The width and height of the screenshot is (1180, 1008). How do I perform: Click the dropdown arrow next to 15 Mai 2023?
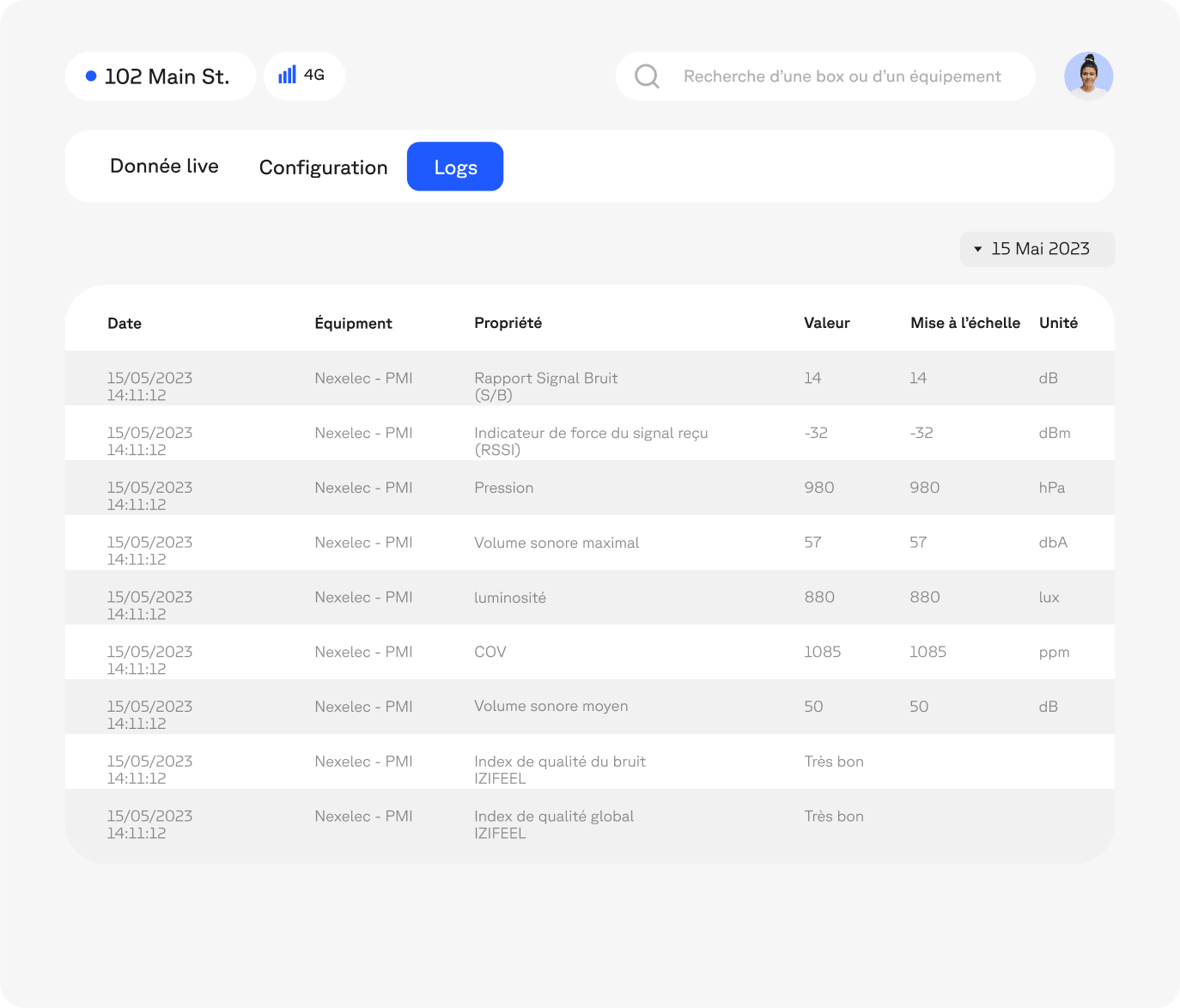977,249
